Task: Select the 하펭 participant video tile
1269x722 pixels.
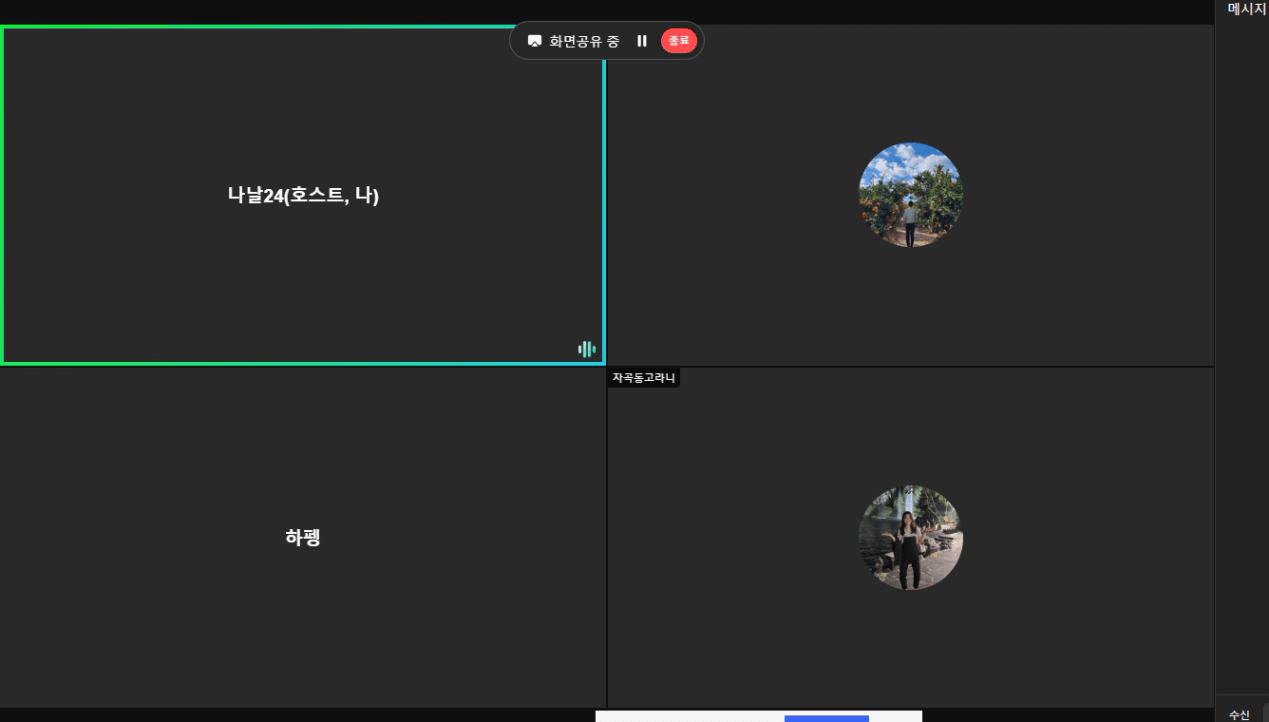Action: point(302,620)
